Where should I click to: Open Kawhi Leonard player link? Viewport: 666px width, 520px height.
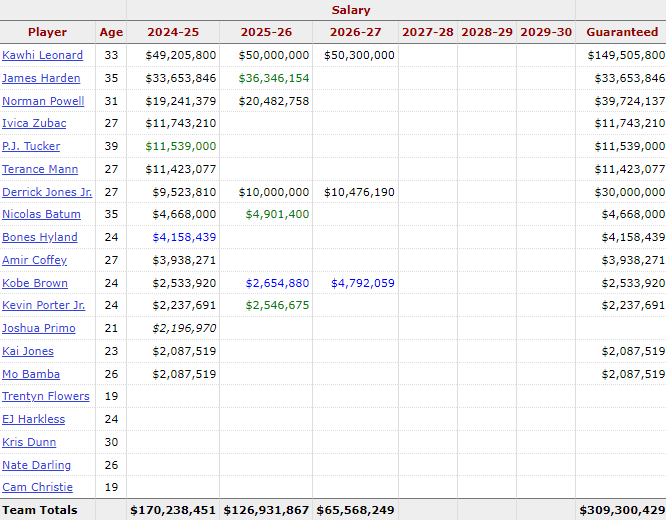pos(42,55)
